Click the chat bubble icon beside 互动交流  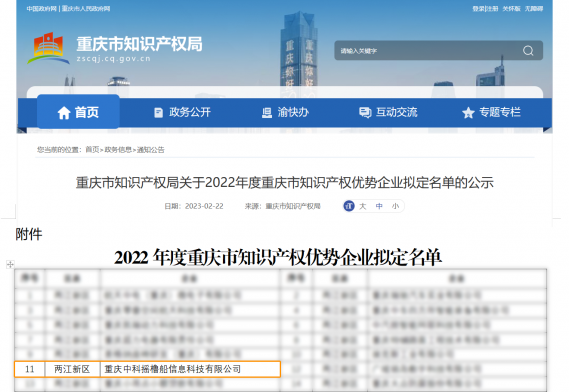[x=365, y=113]
